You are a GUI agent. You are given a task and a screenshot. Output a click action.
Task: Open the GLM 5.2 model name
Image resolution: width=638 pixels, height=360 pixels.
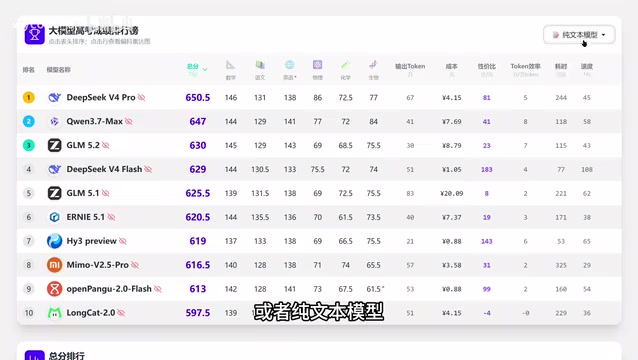tap(83, 145)
